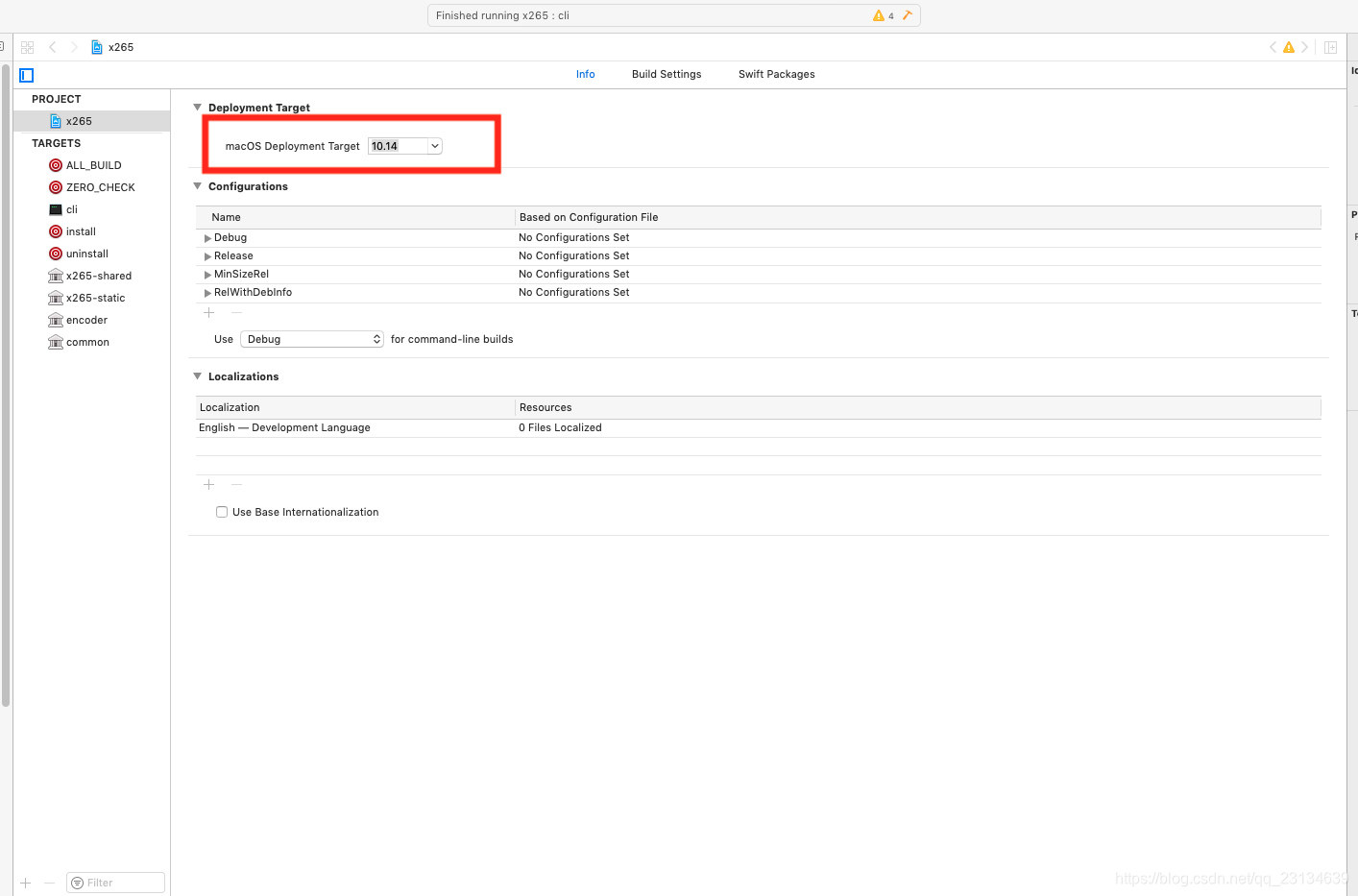Expand the Debug configuration row

pos(207,238)
